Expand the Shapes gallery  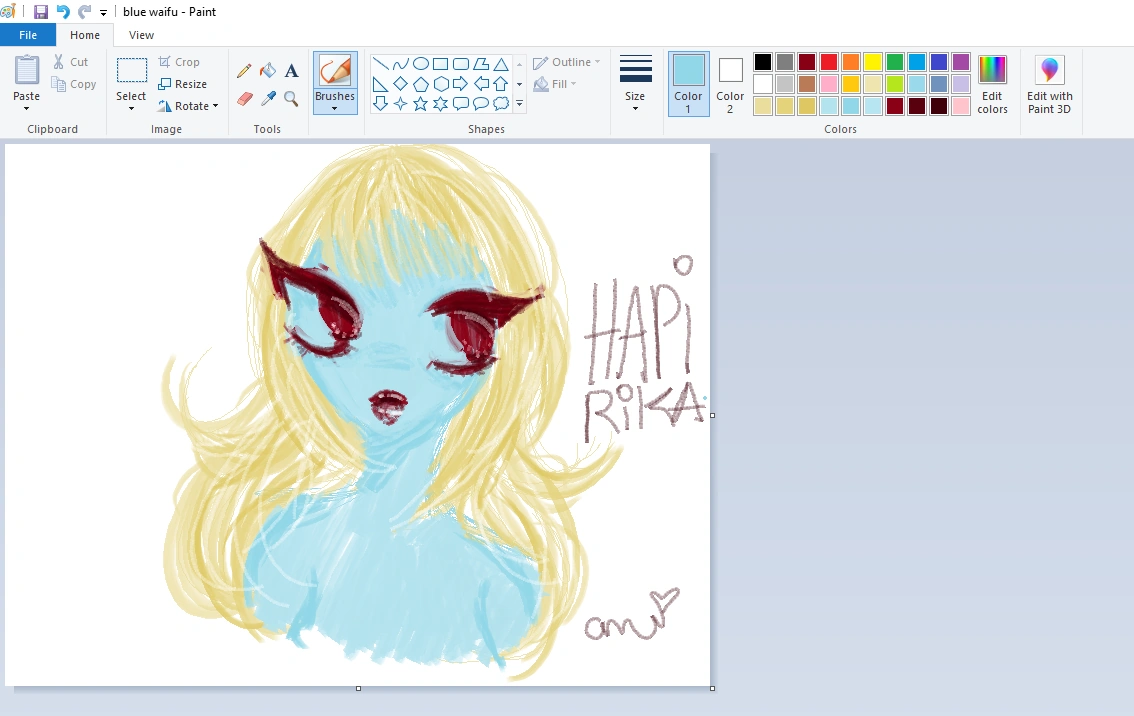click(519, 103)
